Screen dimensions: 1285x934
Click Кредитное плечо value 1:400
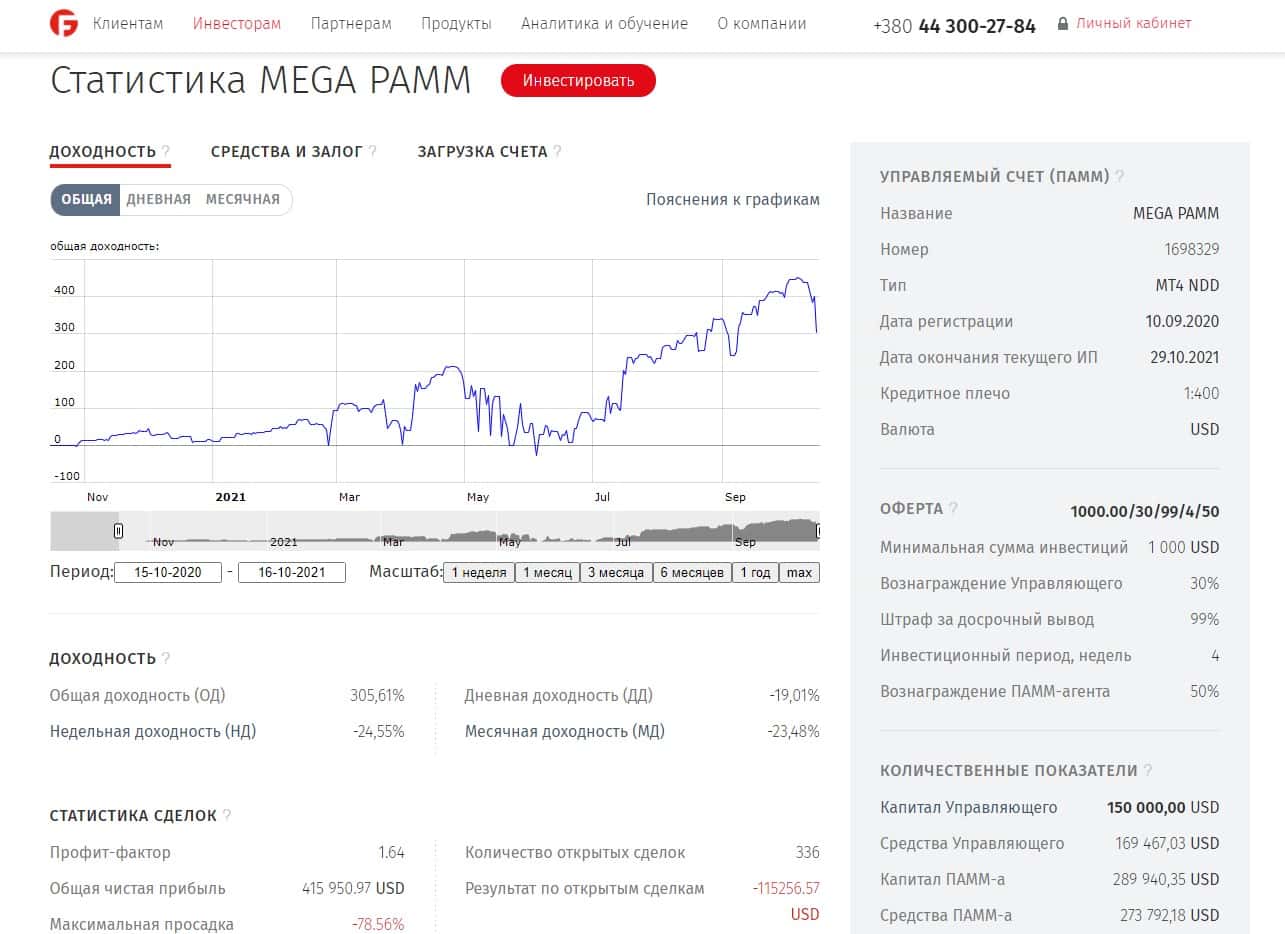click(x=1201, y=394)
